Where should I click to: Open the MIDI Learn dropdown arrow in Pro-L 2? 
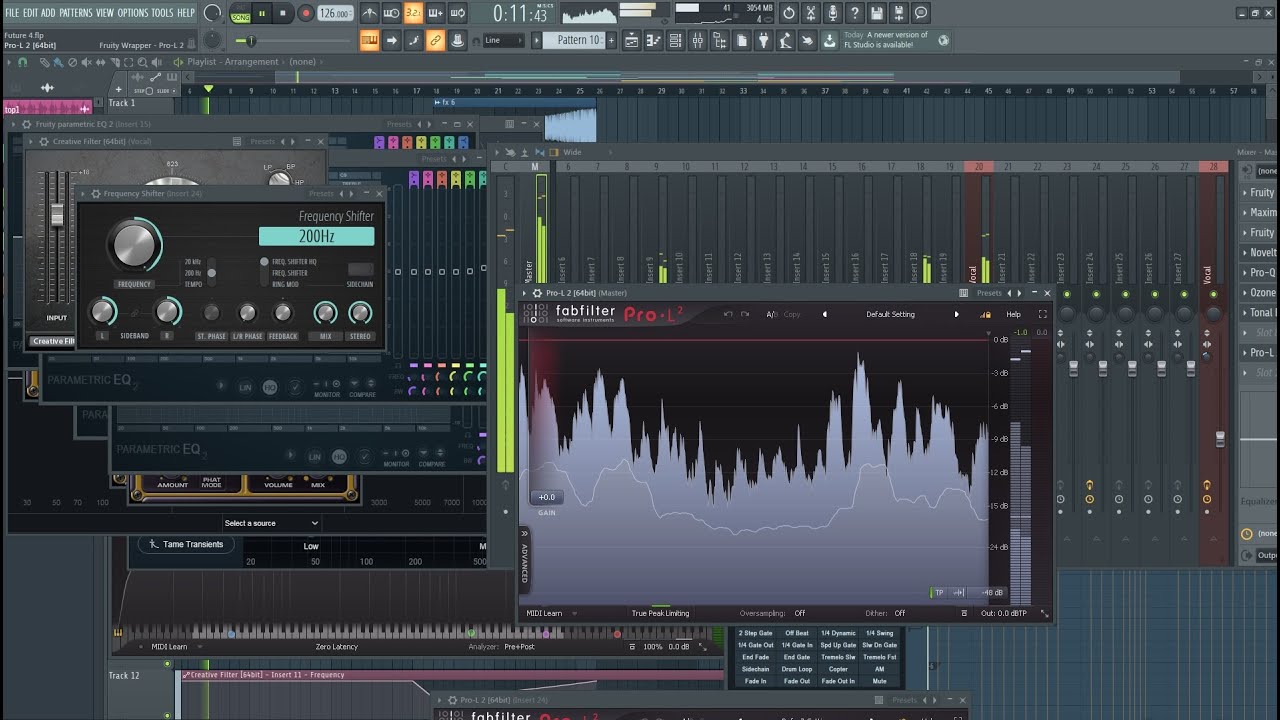(574, 613)
